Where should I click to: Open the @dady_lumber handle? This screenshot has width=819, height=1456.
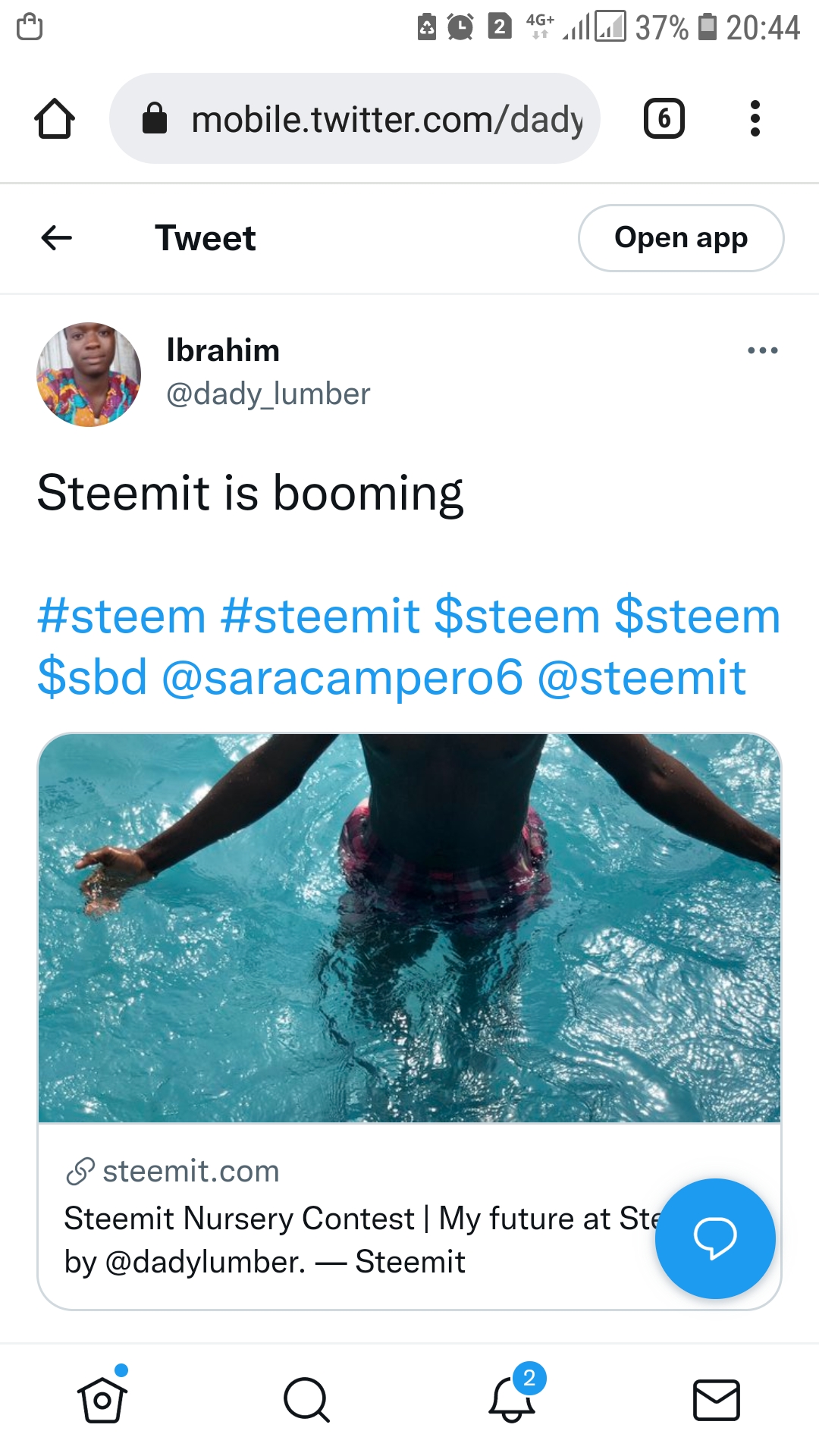268,394
